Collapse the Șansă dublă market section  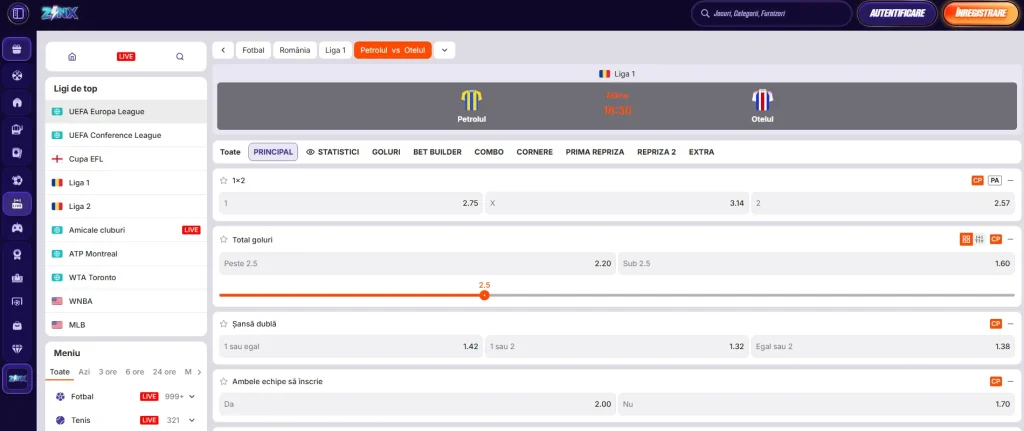pyautogui.click(x=1010, y=323)
